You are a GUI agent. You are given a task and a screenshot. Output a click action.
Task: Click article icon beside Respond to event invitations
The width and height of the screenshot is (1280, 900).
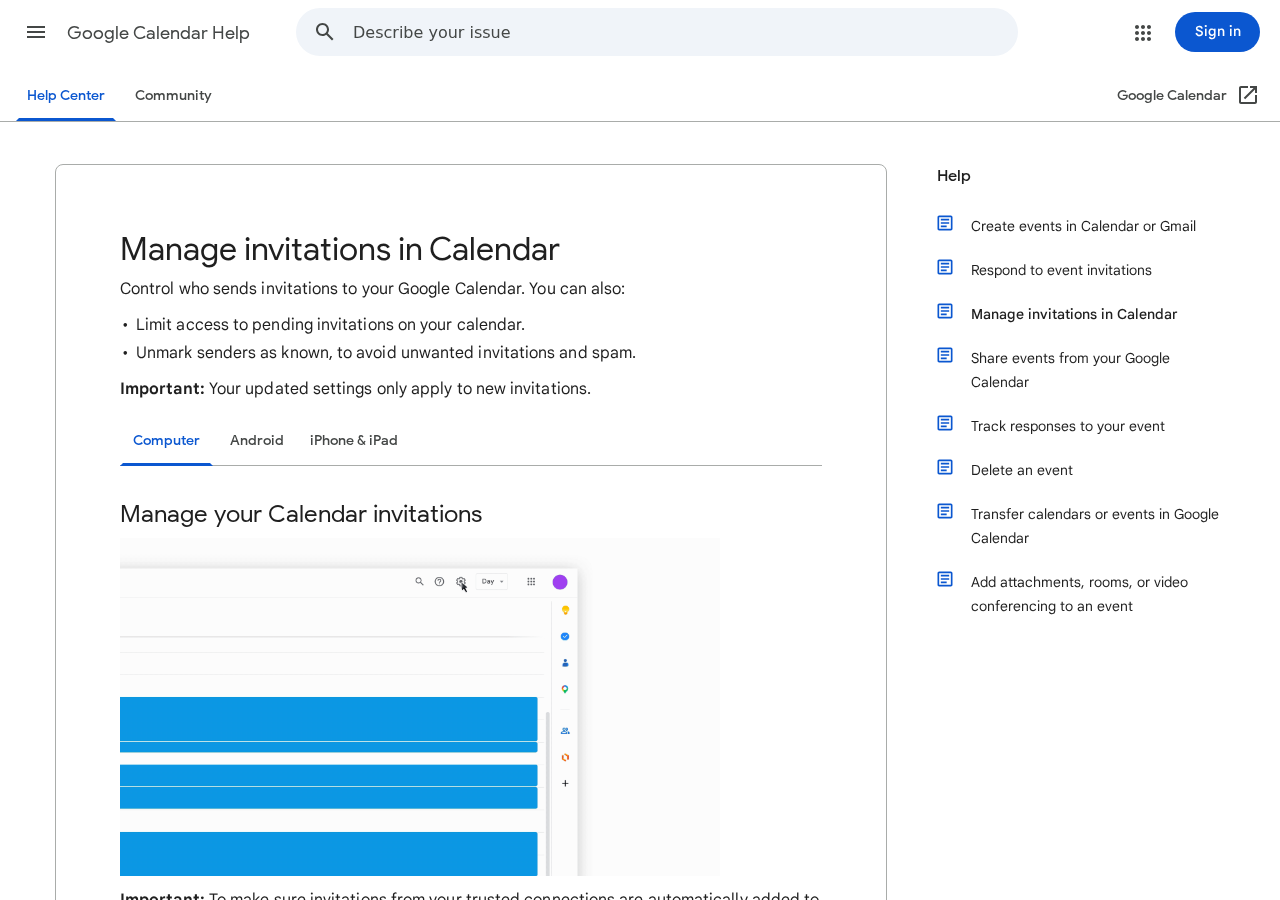point(945,267)
